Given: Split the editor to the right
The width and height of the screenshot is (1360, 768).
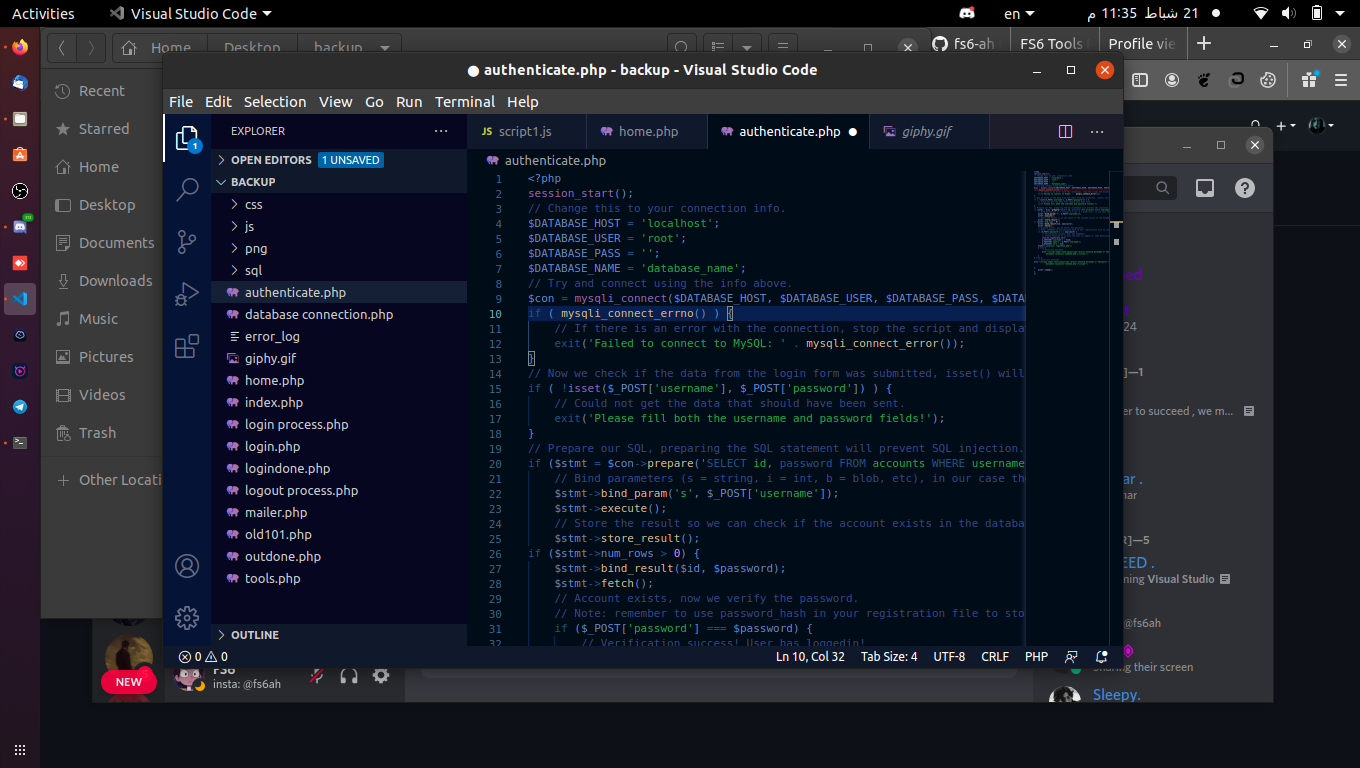Looking at the screenshot, I should click(x=1066, y=132).
